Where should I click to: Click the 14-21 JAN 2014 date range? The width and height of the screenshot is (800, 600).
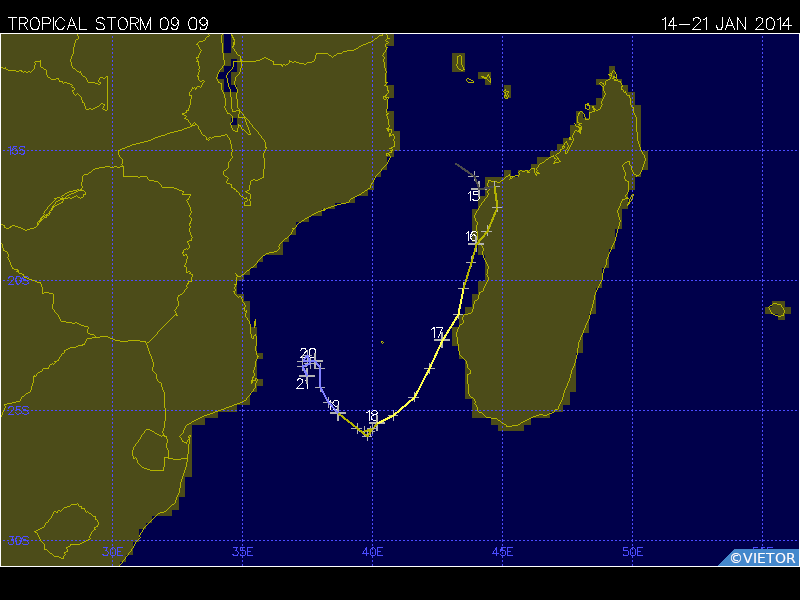[727, 24]
